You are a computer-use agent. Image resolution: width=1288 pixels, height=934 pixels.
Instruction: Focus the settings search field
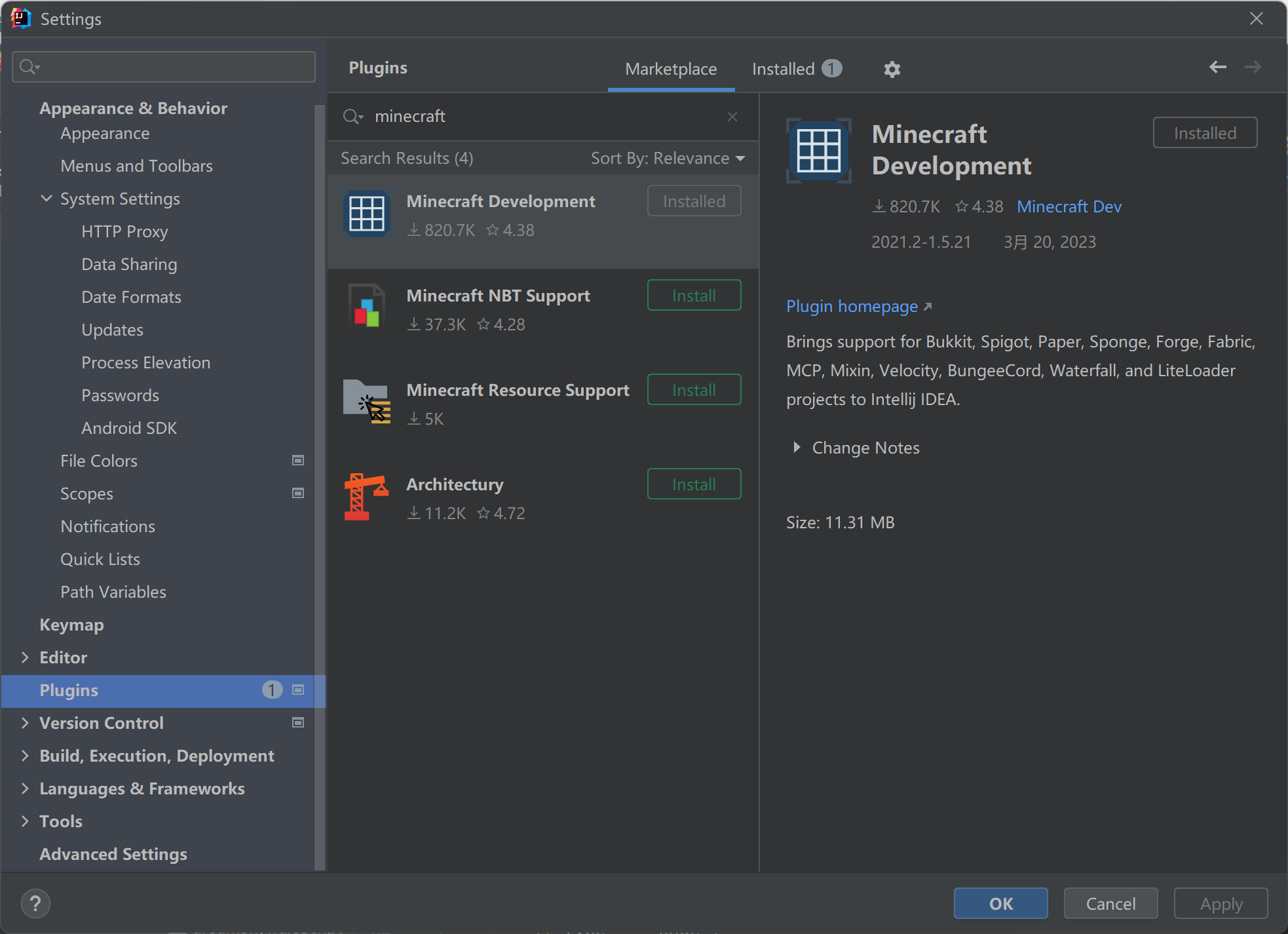(164, 67)
